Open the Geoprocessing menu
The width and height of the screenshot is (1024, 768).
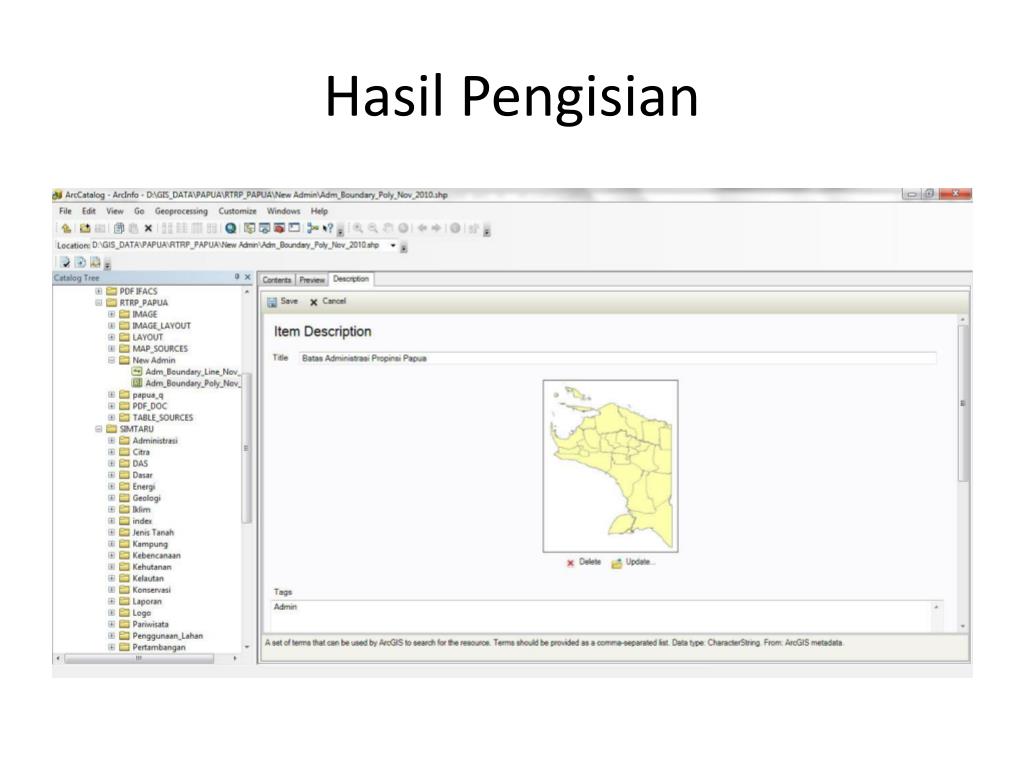(181, 211)
